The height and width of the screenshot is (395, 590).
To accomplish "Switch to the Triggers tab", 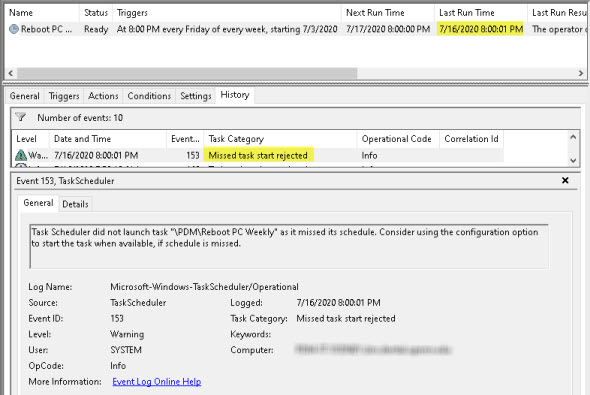I will tap(64, 96).
